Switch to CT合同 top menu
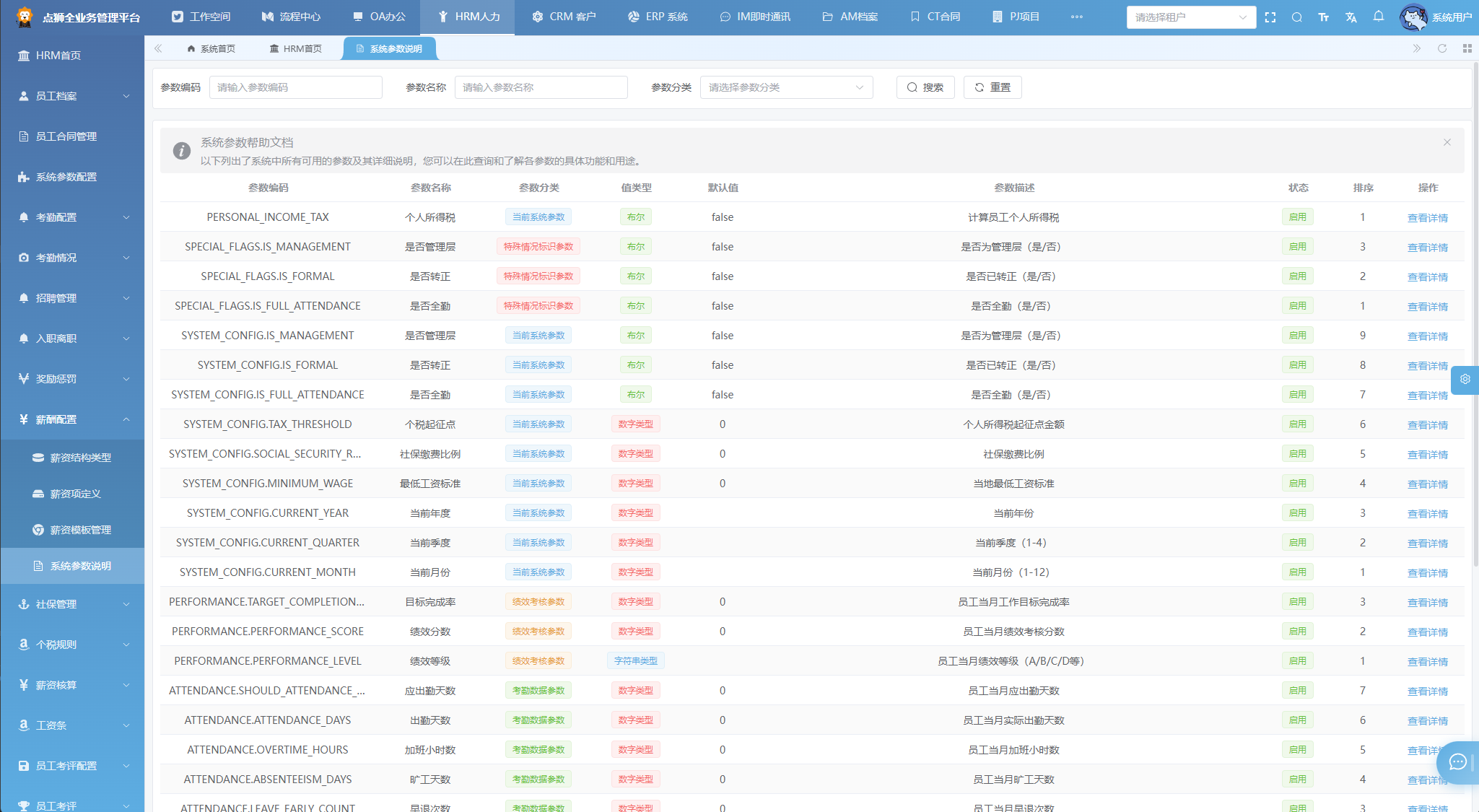The width and height of the screenshot is (1479, 812). tap(935, 17)
